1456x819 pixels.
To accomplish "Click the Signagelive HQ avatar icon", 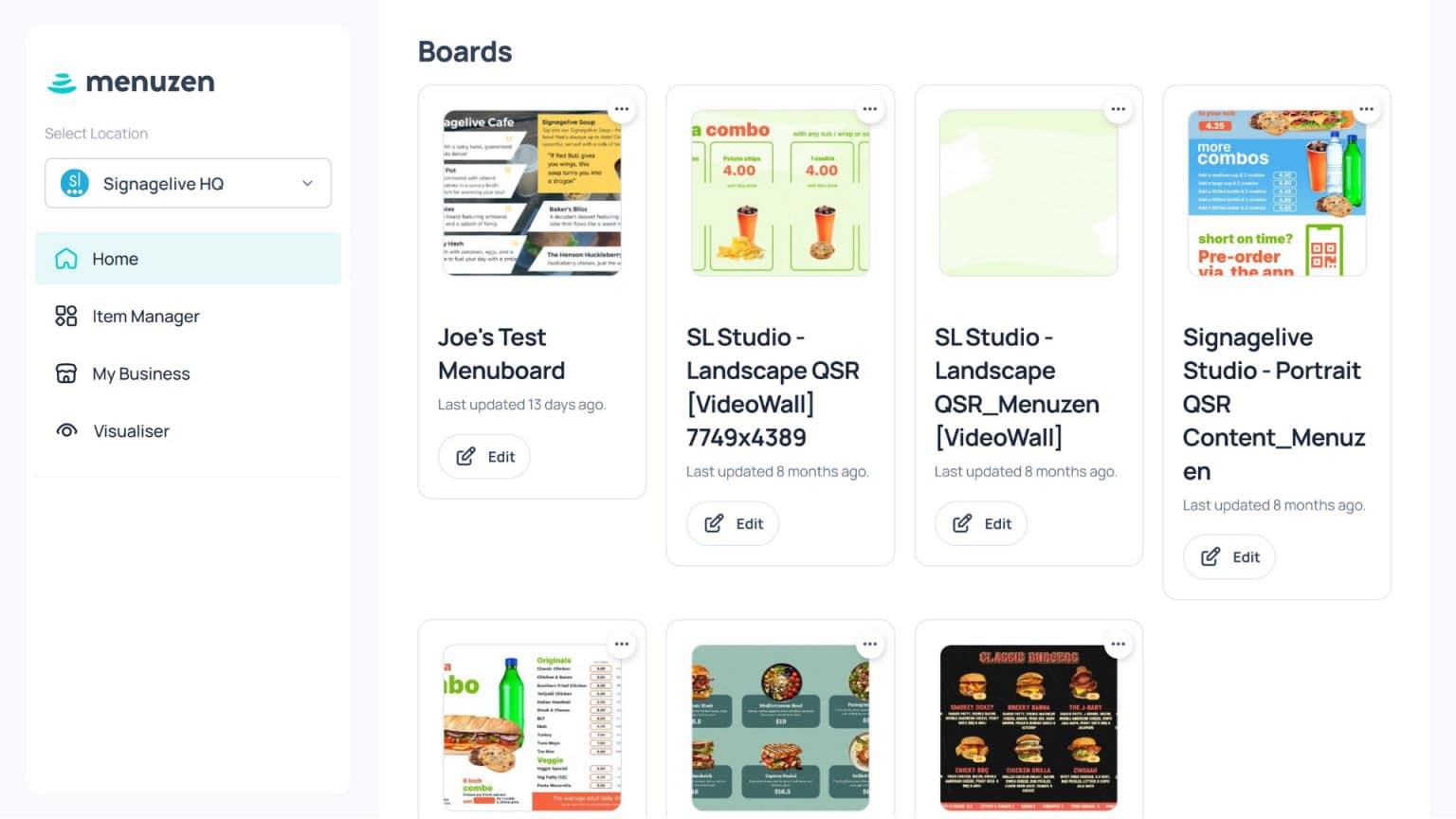I will [75, 183].
